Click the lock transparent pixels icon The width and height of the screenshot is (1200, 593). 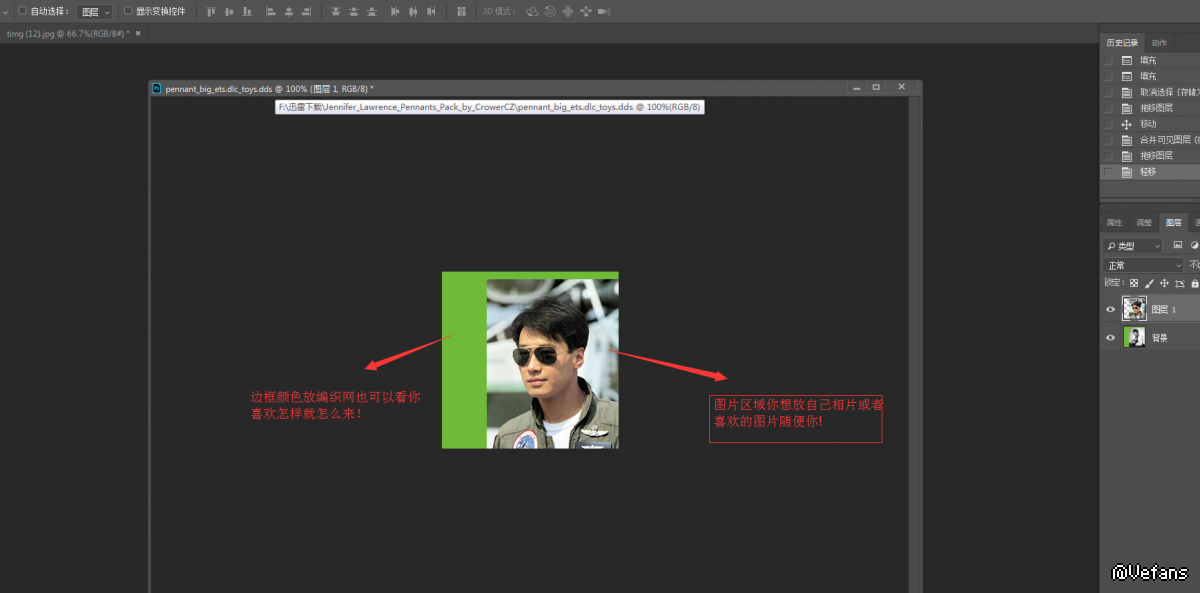tap(1134, 283)
